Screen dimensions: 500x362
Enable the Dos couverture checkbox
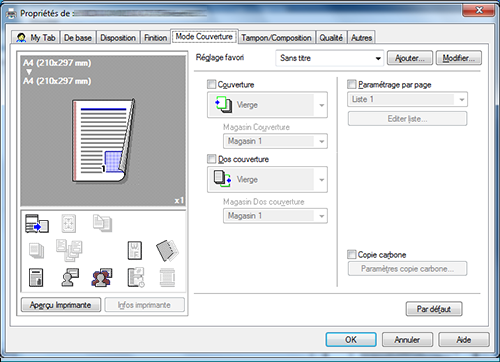[x=211, y=159]
